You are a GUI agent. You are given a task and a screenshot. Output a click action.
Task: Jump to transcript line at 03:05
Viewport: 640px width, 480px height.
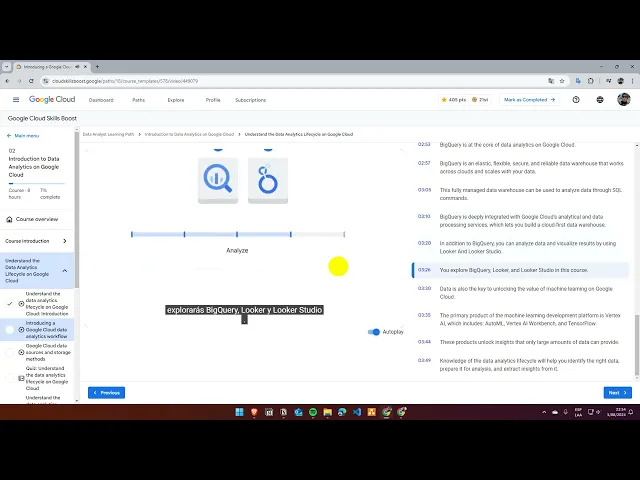pos(523,194)
